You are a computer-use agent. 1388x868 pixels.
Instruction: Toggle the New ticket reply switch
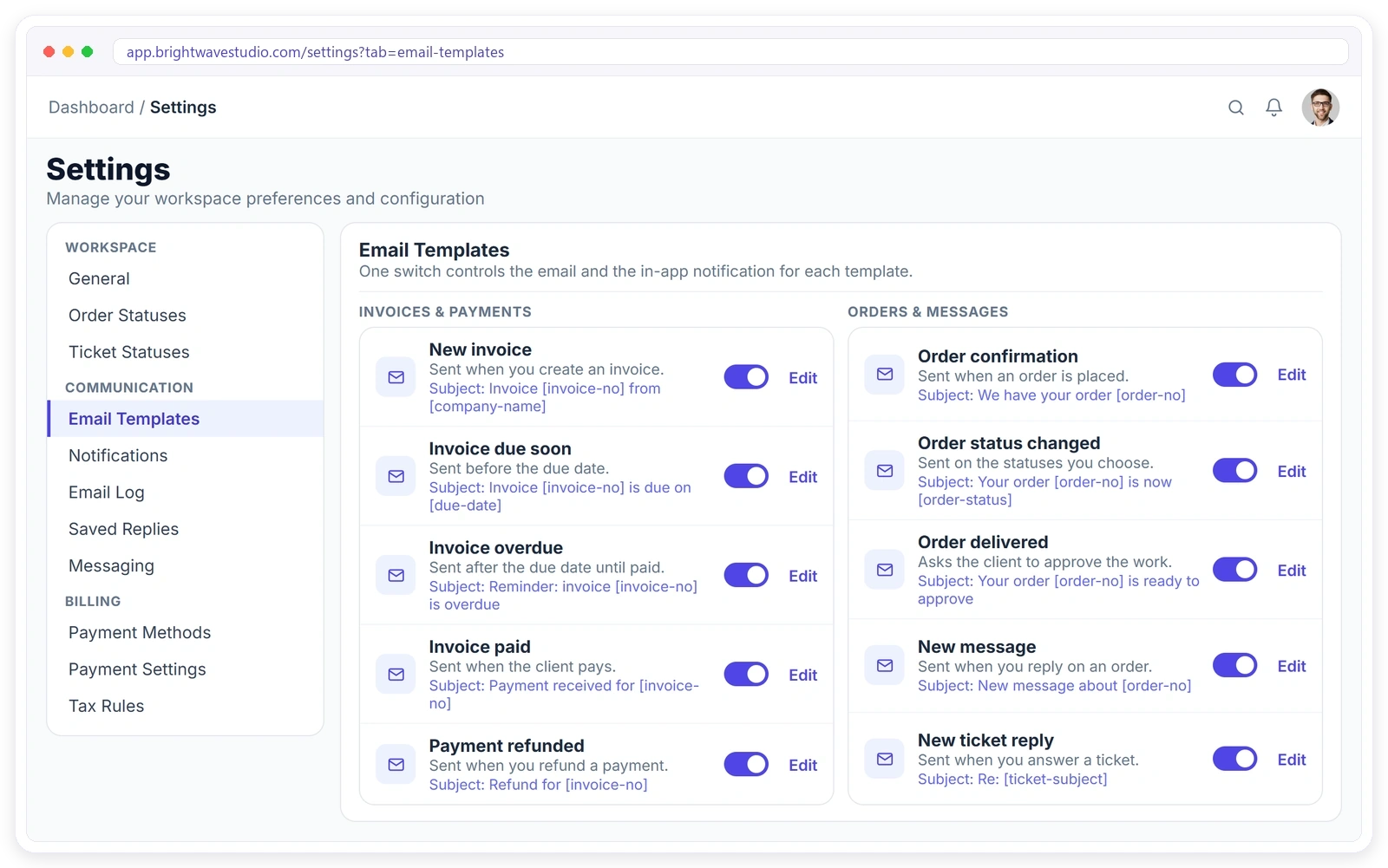1235,759
